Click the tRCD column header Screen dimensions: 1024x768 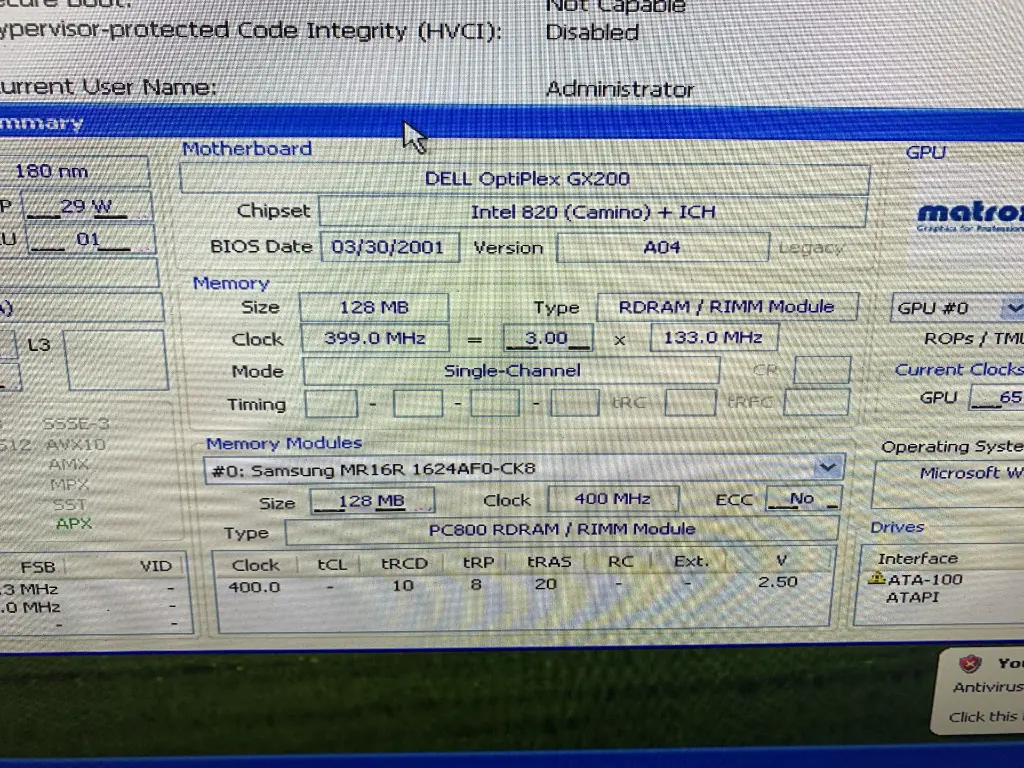[x=404, y=563]
